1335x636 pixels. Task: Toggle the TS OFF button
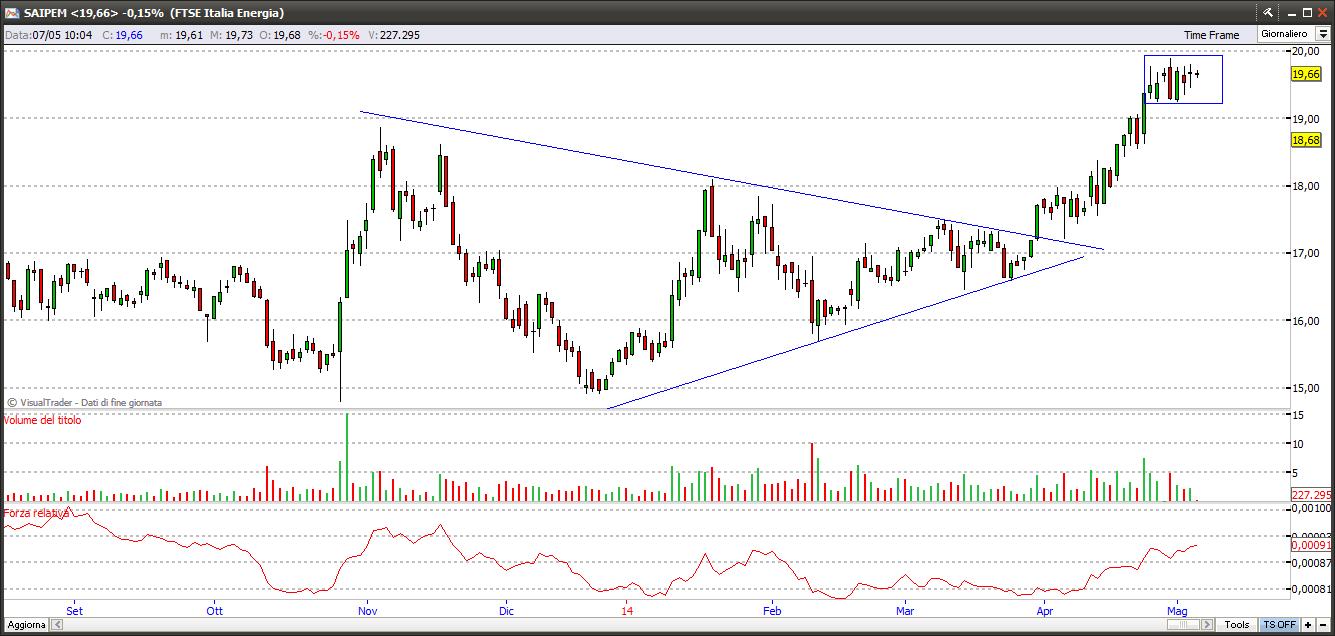point(1279,625)
